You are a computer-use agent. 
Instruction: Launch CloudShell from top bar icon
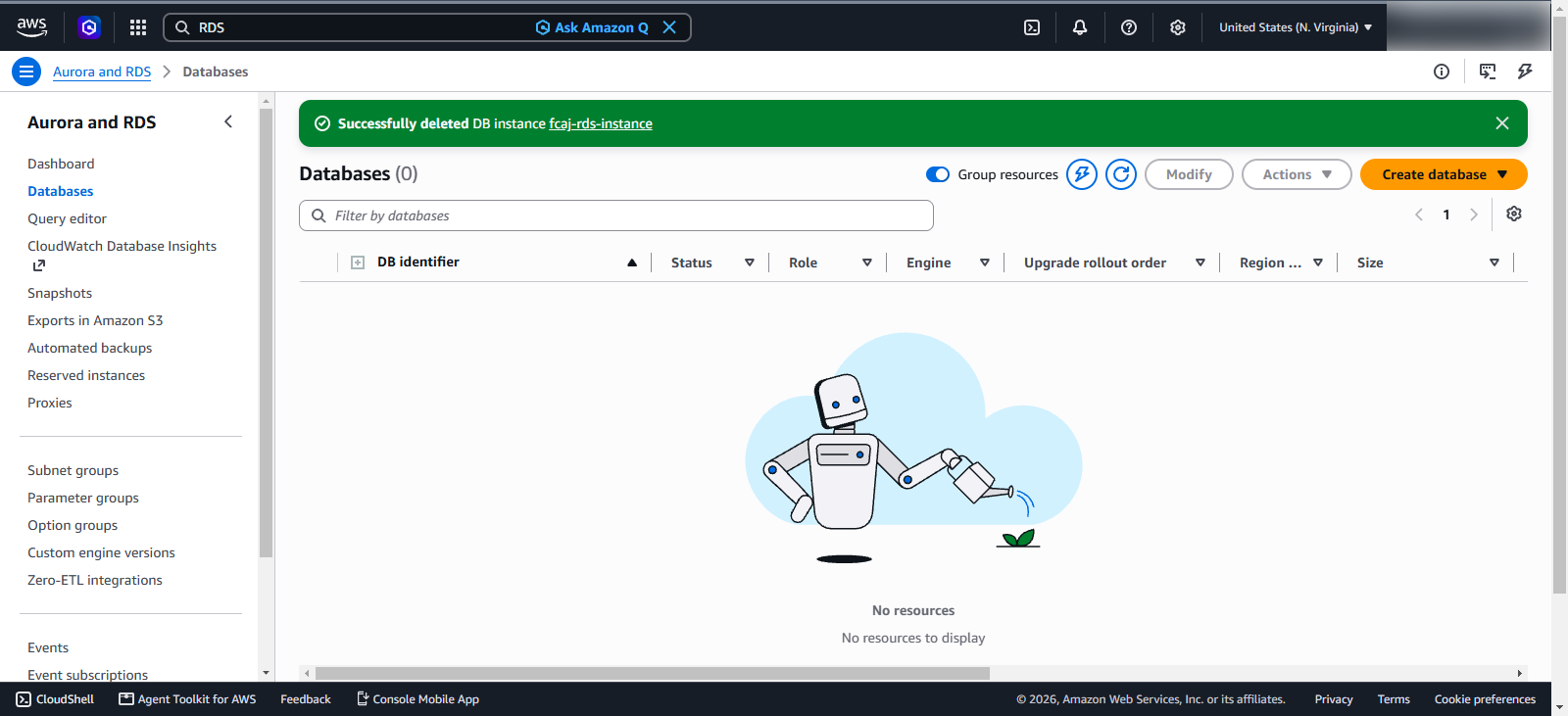click(1032, 27)
